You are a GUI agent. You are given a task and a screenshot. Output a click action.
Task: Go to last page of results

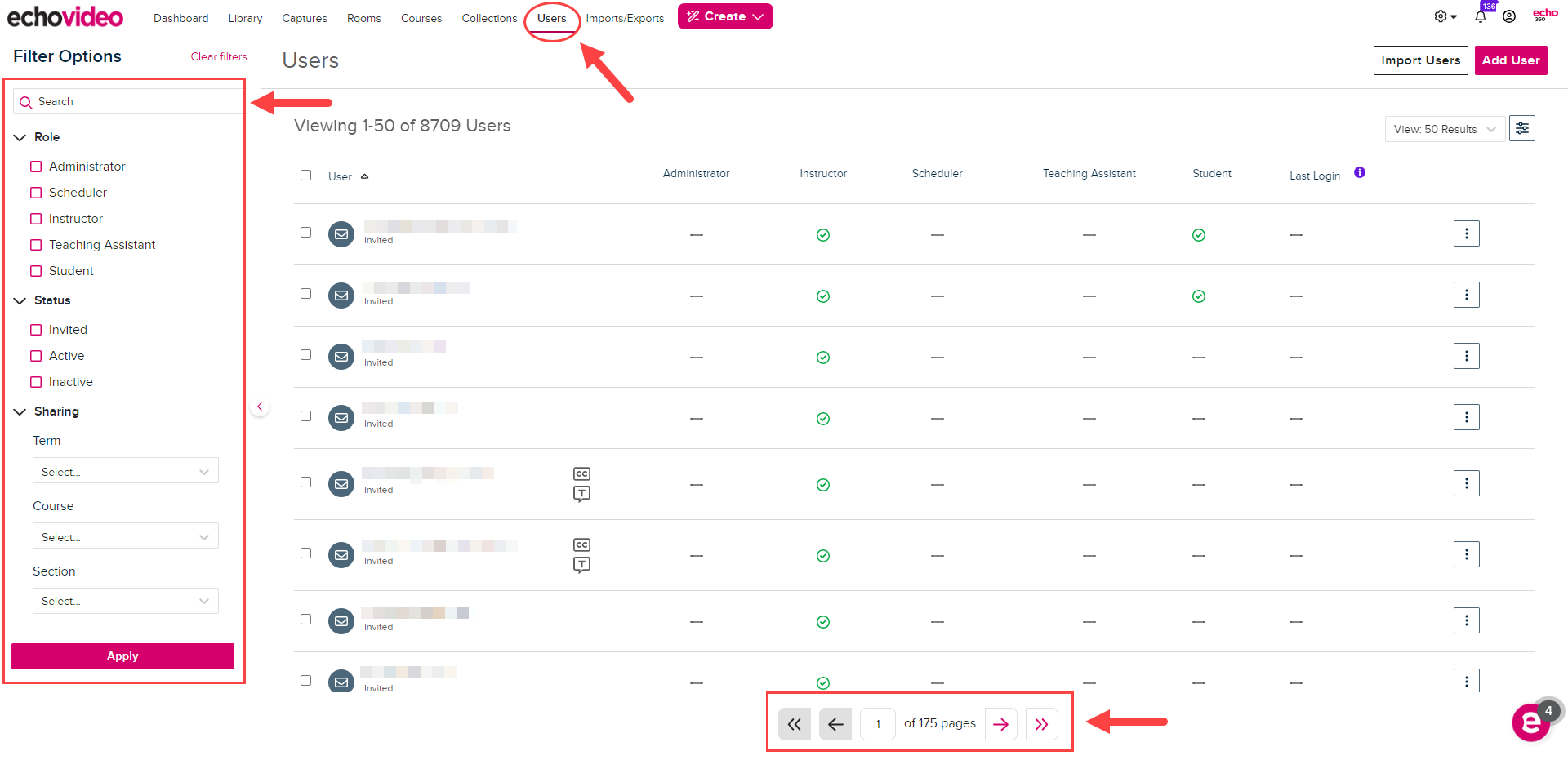[1042, 724]
